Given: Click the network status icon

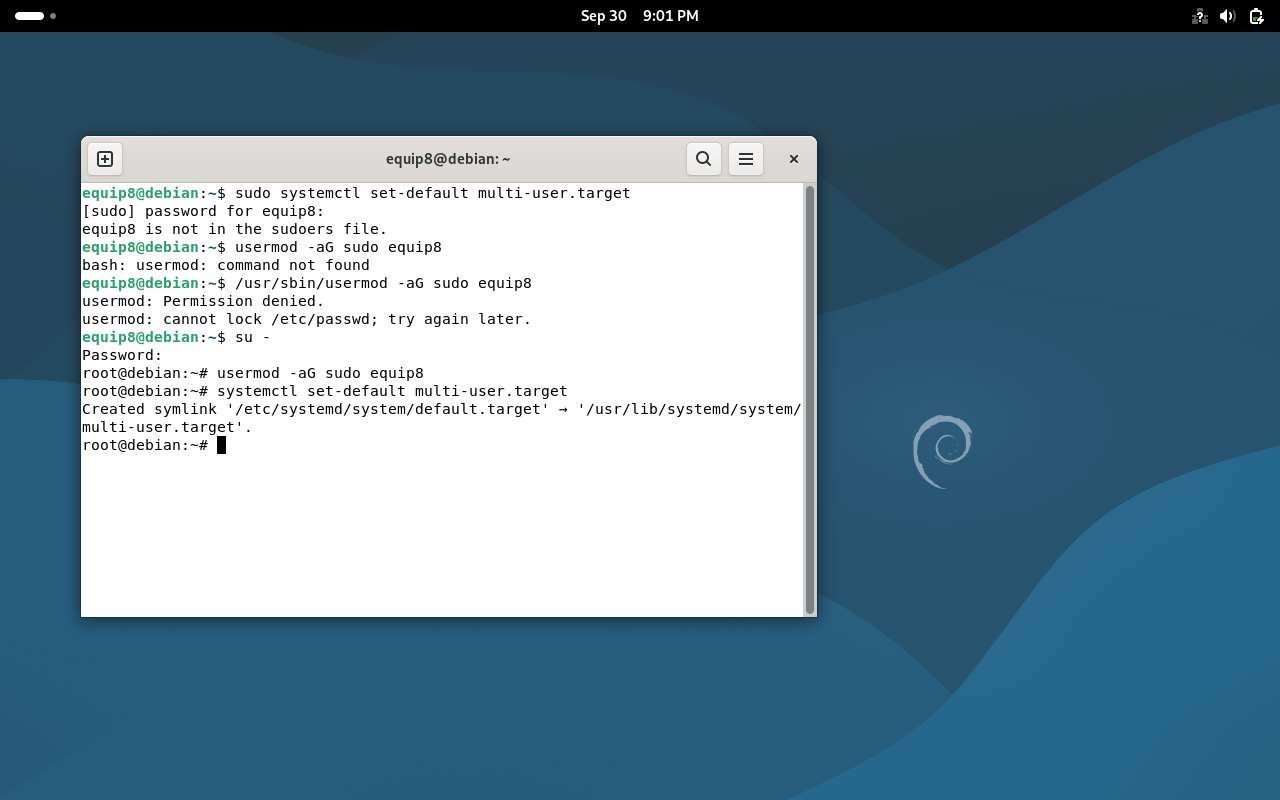Looking at the screenshot, I should (x=1200, y=16).
